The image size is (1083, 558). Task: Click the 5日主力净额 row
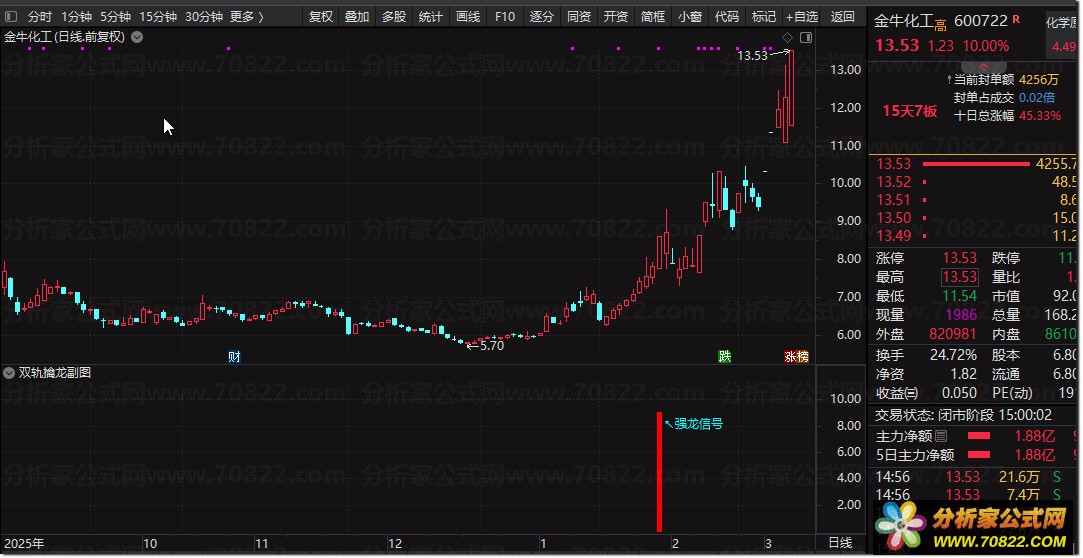click(x=974, y=455)
